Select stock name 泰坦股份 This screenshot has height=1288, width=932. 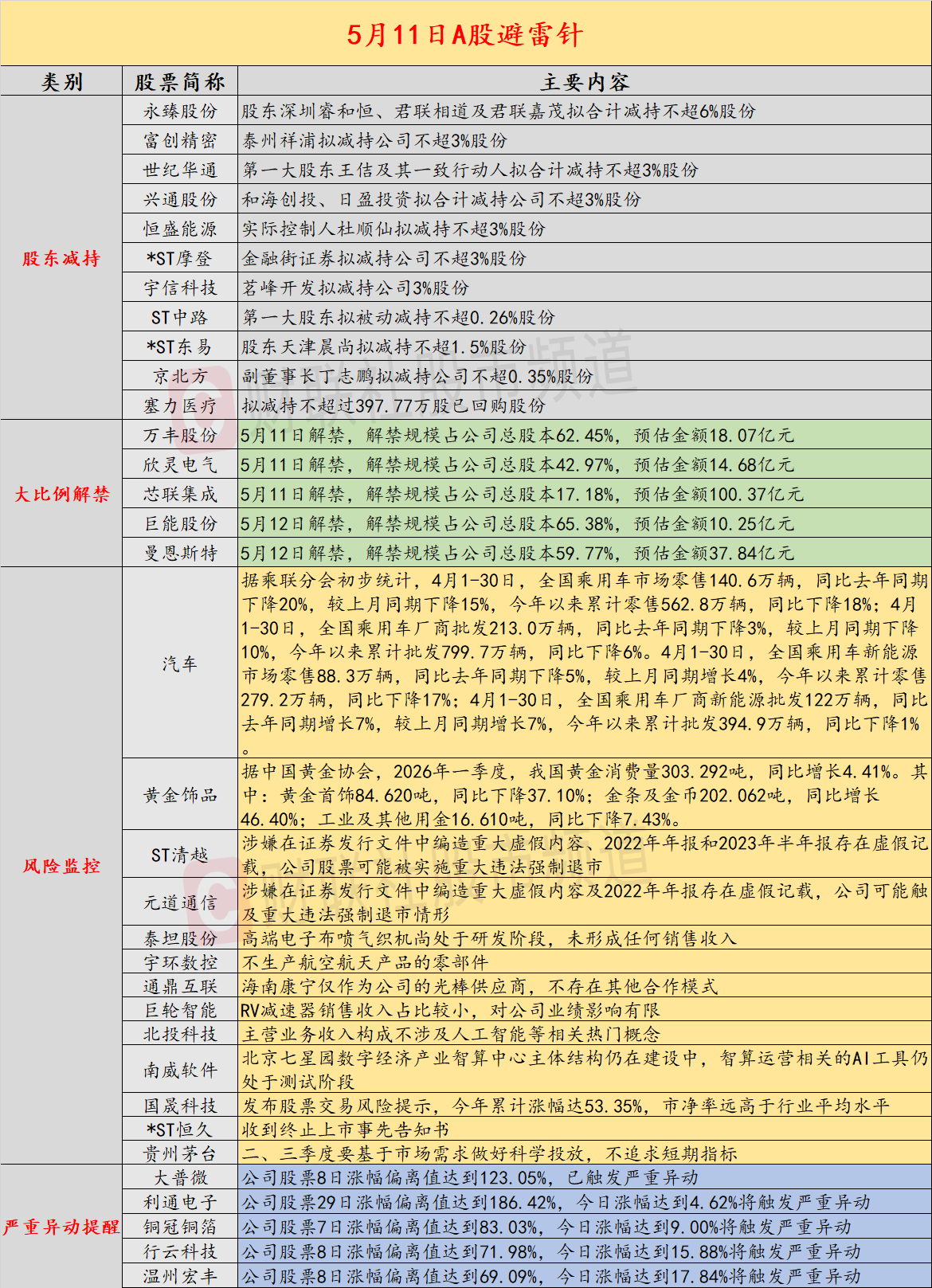pyautogui.click(x=180, y=939)
